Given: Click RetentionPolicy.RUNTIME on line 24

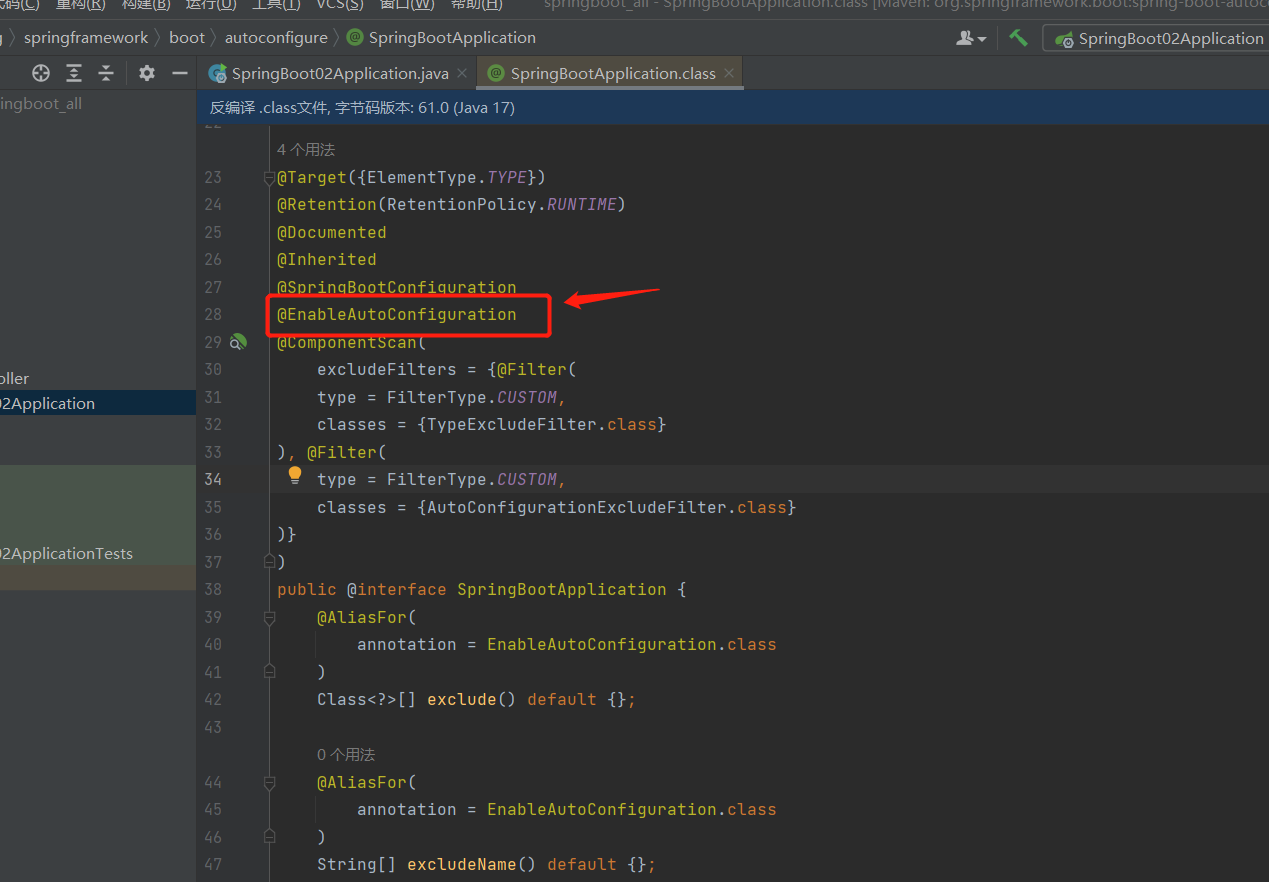Looking at the screenshot, I should pyautogui.click(x=502, y=205).
